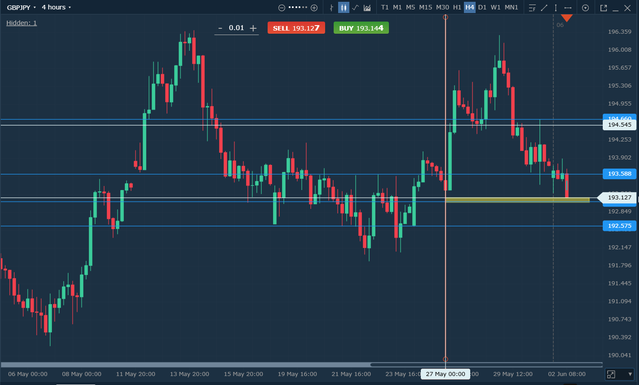Click the 27 May 00:00 time label

click(x=445, y=374)
